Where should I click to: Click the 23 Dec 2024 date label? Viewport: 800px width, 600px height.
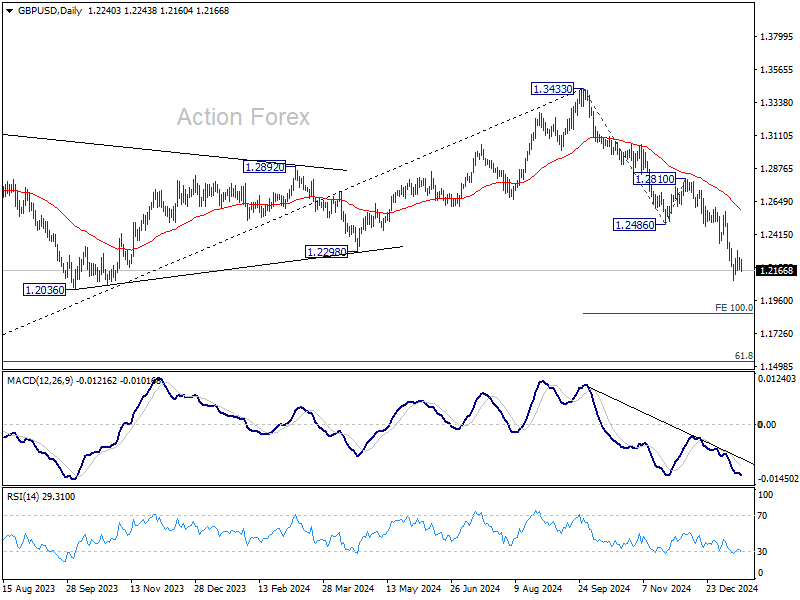(x=733, y=588)
